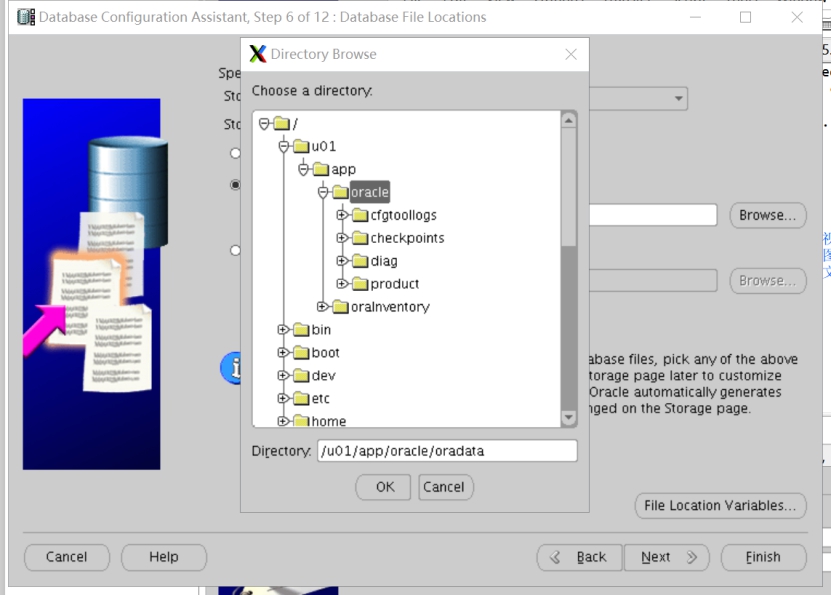This screenshot has height=595, width=831.
Task: Select the root folder icon
Action: click(x=281, y=124)
